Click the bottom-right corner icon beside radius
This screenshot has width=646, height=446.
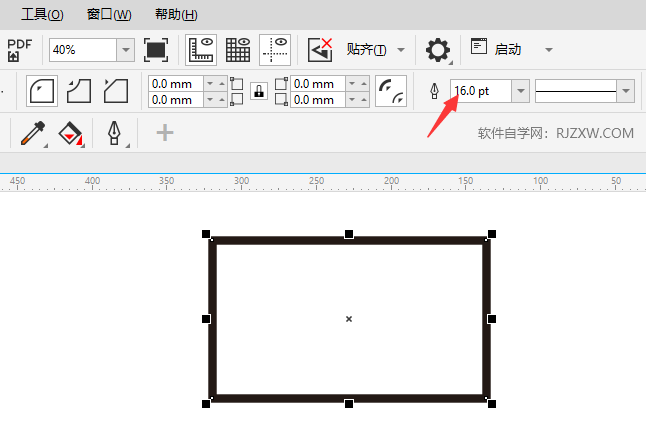click(281, 99)
